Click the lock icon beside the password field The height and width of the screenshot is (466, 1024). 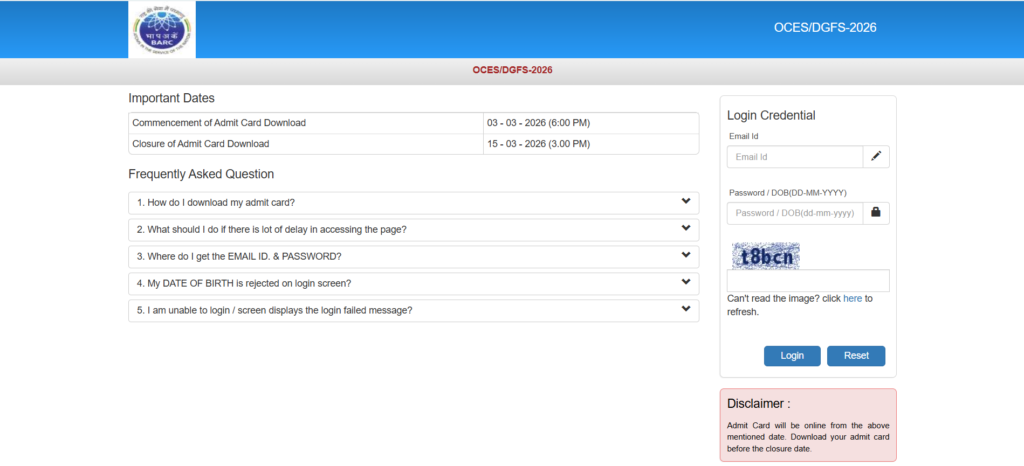click(876, 212)
